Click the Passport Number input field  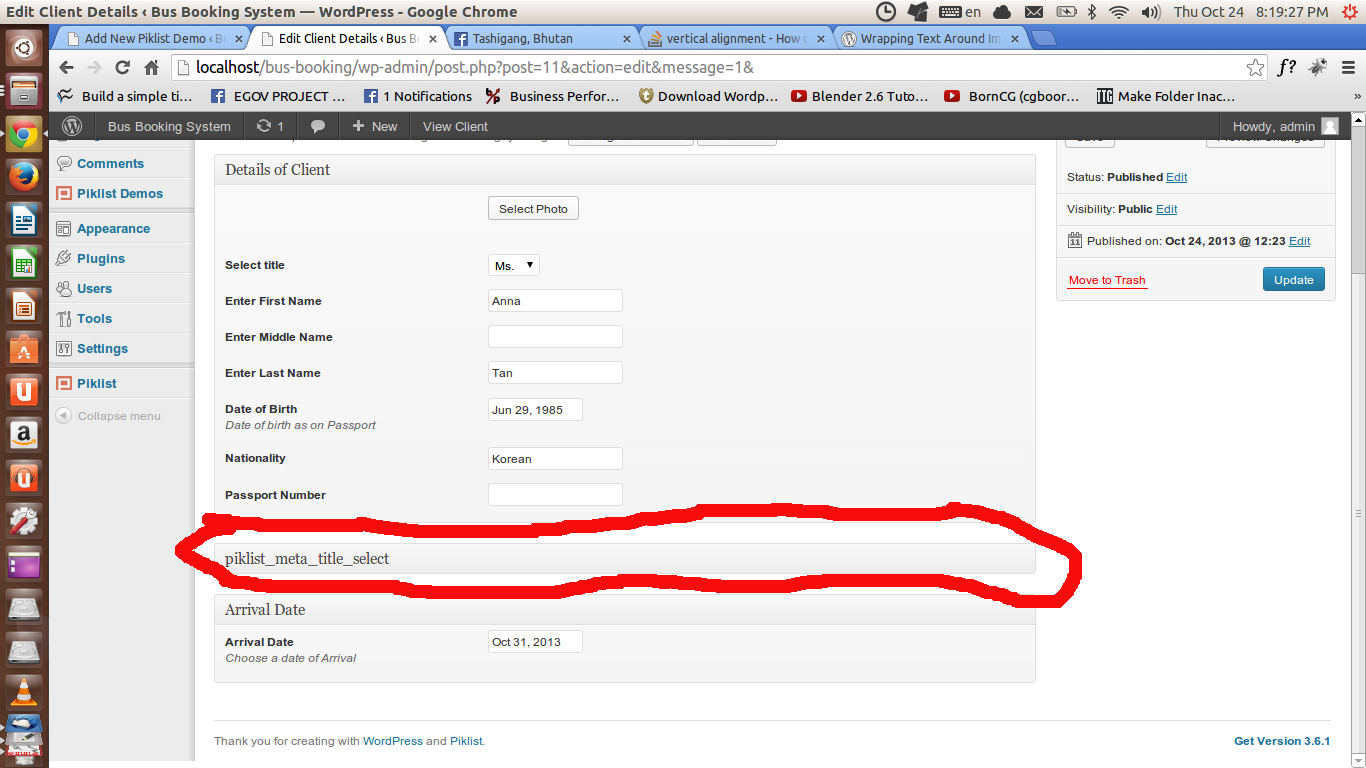tap(555, 495)
